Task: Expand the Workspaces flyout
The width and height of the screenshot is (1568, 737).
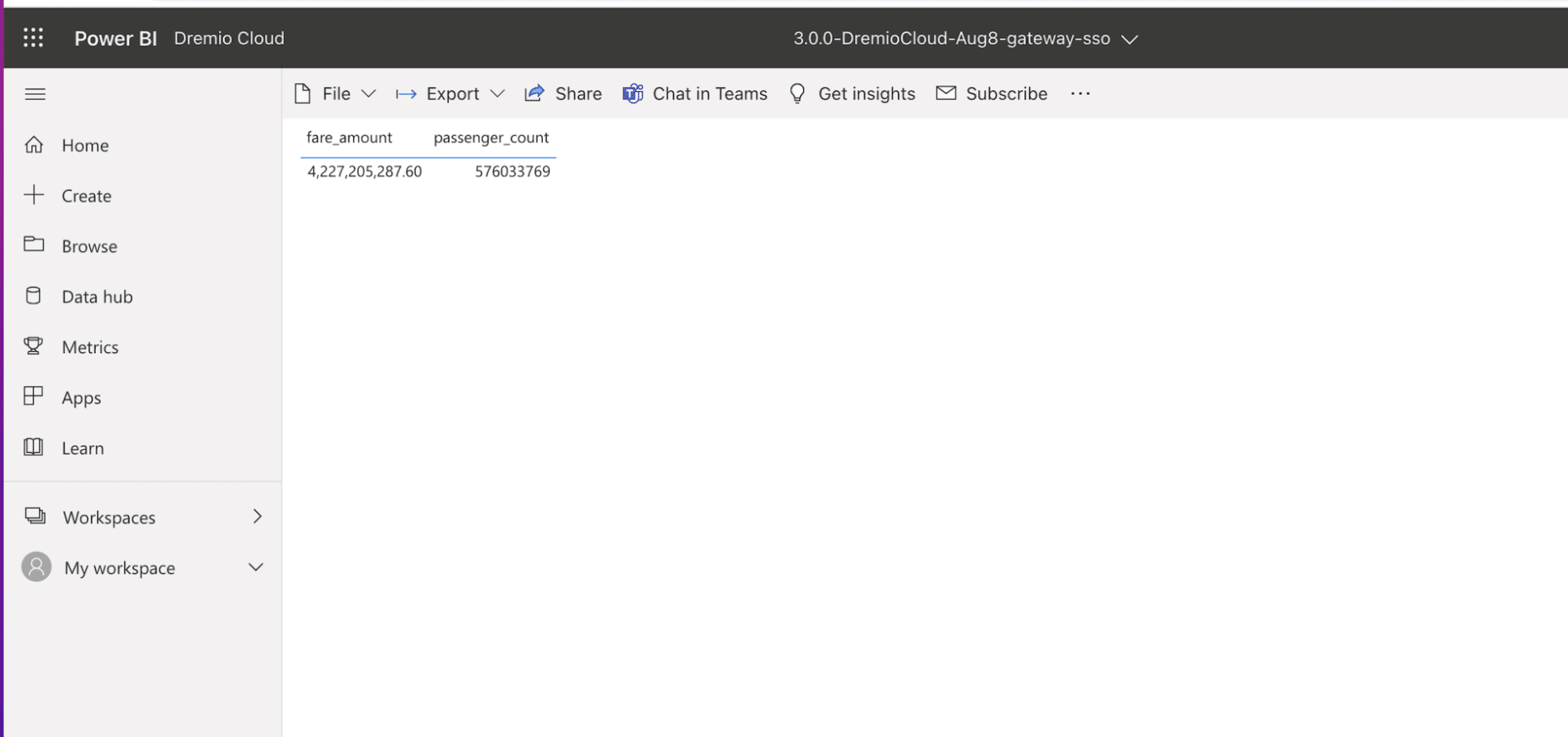Action: pos(256,516)
